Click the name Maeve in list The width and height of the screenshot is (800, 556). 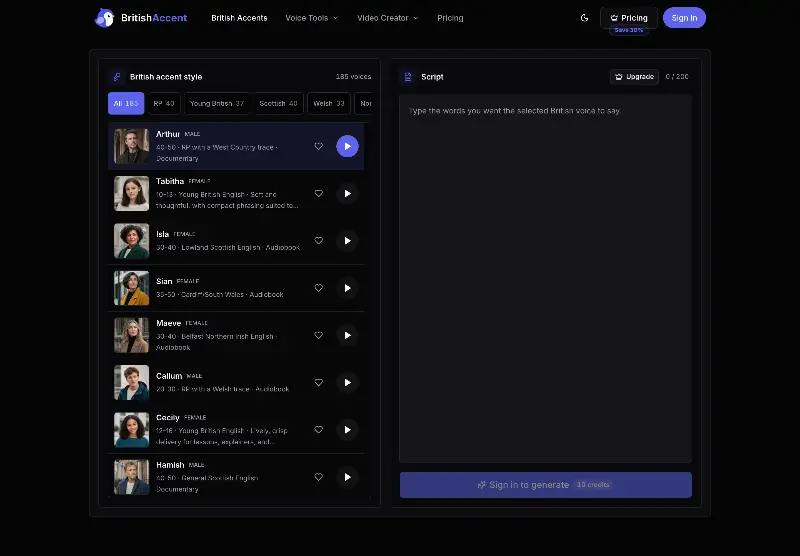pos(168,323)
